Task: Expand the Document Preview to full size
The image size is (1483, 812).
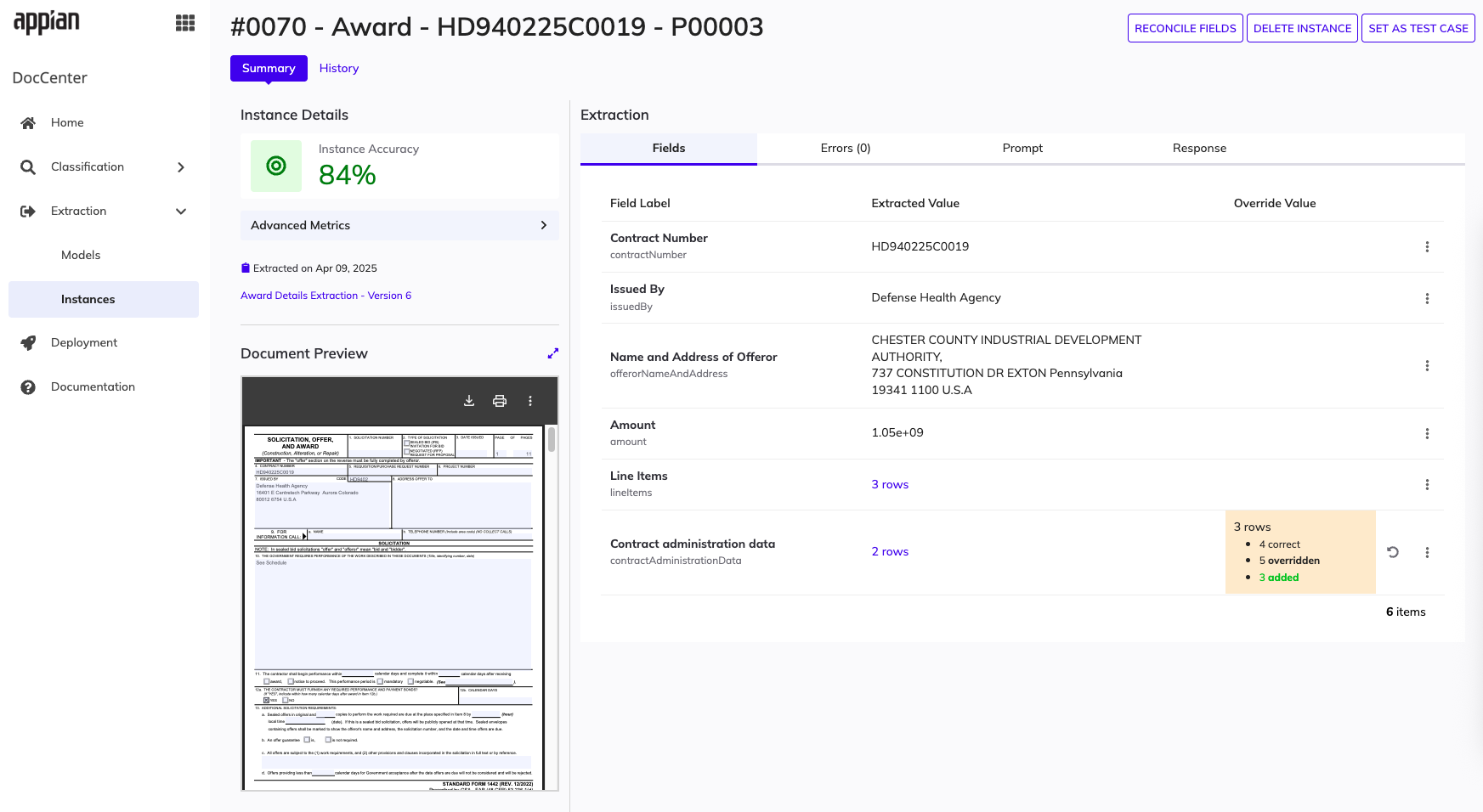Action: point(553,353)
